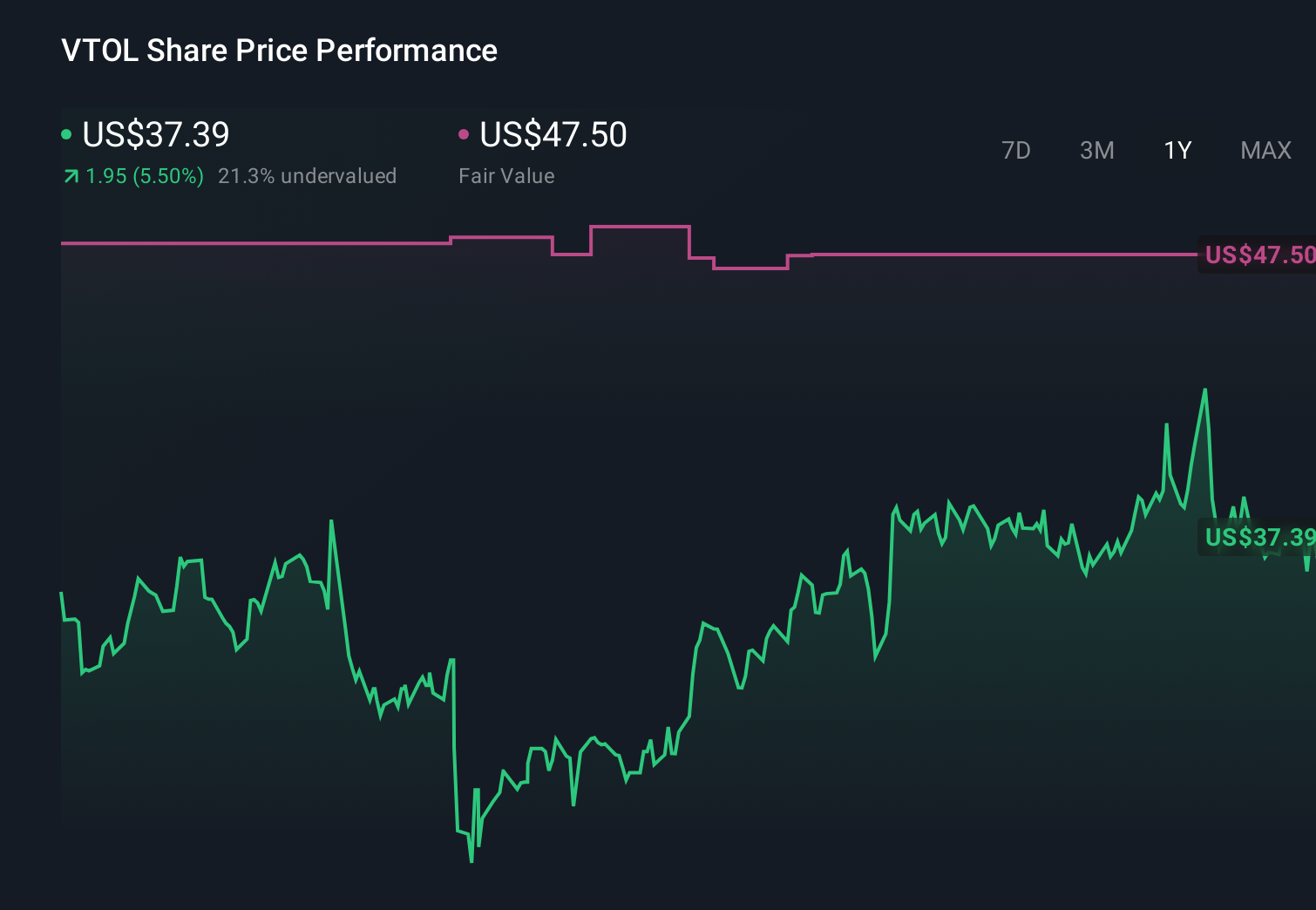The image size is (1316, 910).
Task: Switch to the 3M time range
Action: 1096,150
